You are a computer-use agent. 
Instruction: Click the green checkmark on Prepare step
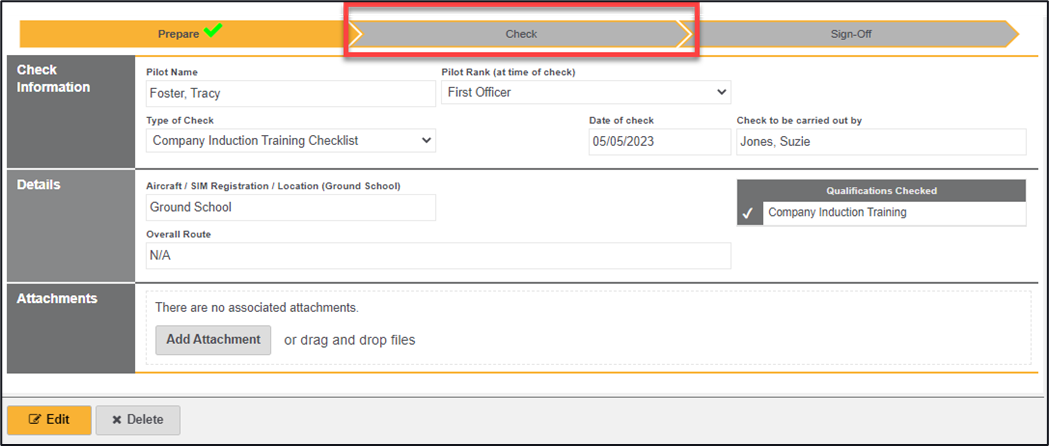point(212,31)
